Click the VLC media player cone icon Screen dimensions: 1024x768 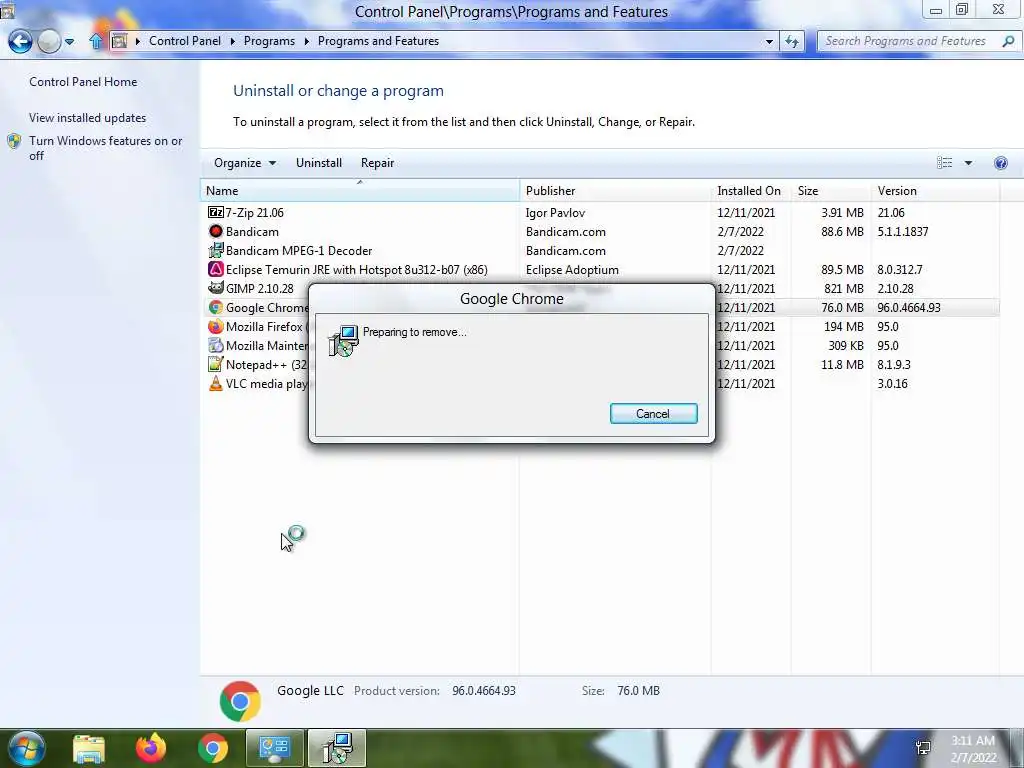click(216, 383)
